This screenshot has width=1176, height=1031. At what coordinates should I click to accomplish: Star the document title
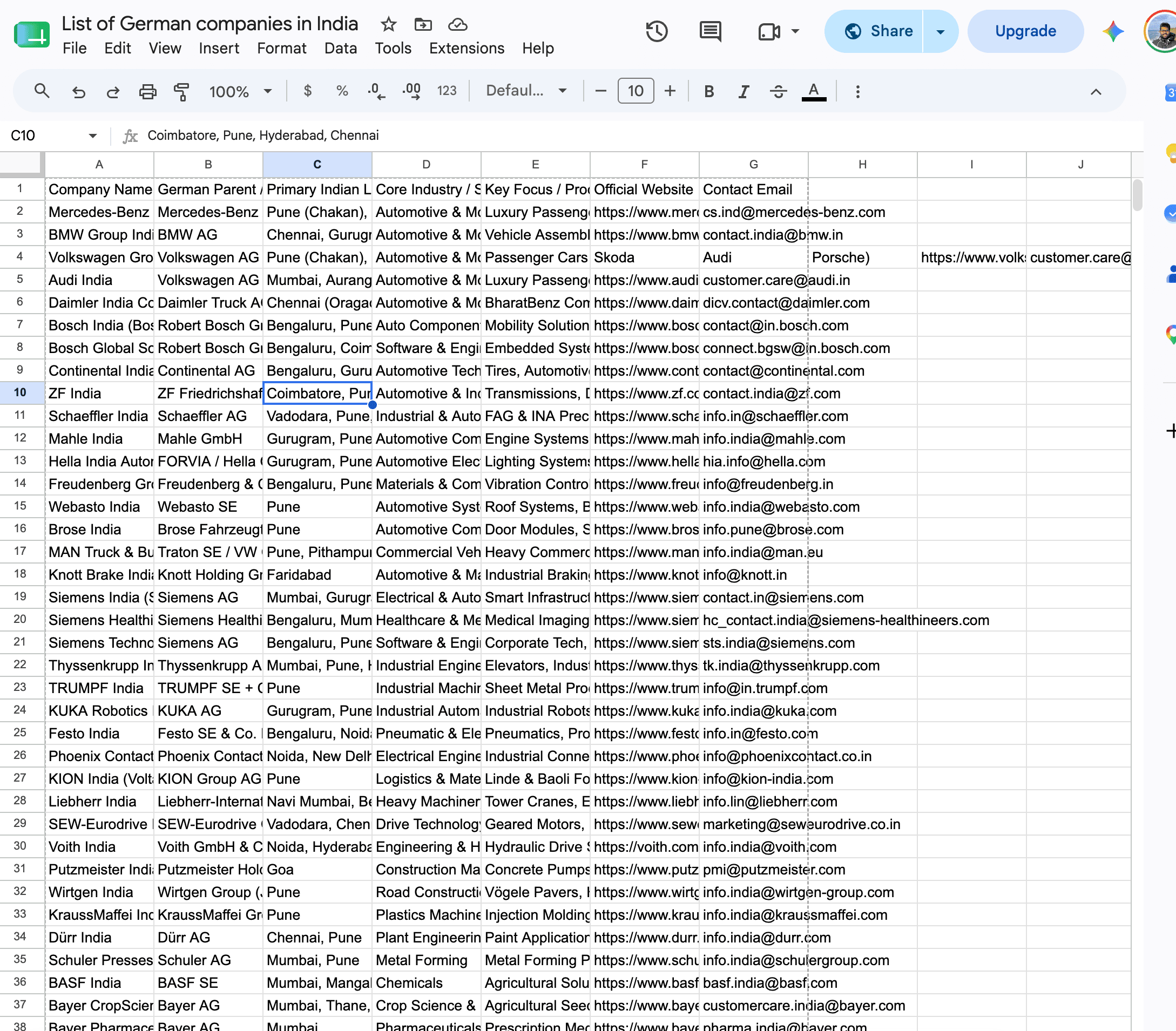389,24
